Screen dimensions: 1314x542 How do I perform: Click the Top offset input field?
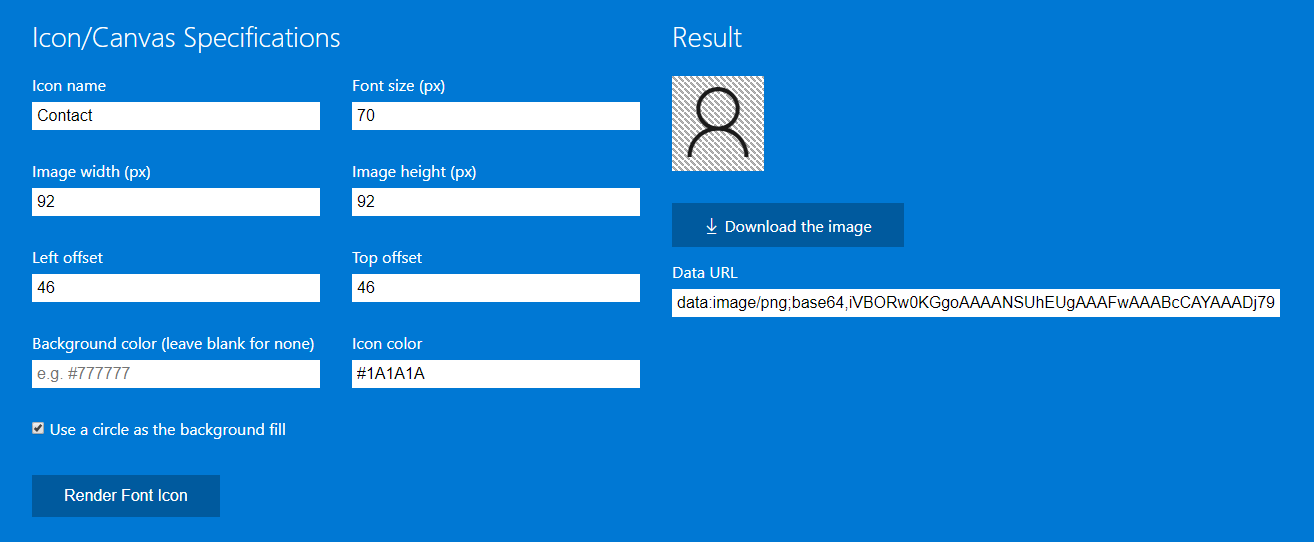click(496, 288)
